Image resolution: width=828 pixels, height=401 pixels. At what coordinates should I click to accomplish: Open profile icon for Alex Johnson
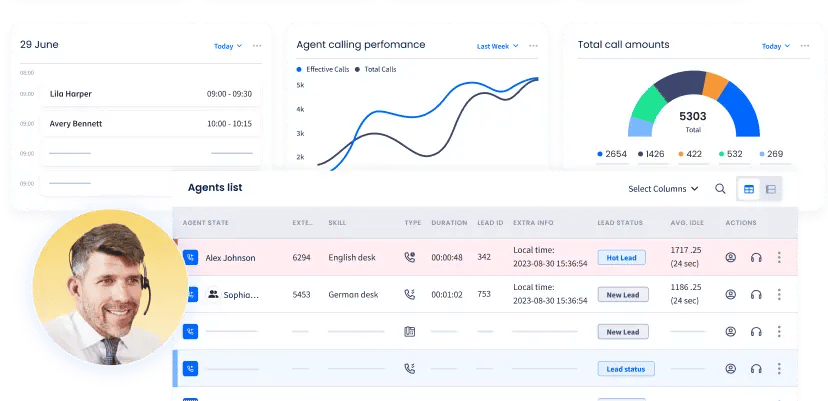pos(730,257)
